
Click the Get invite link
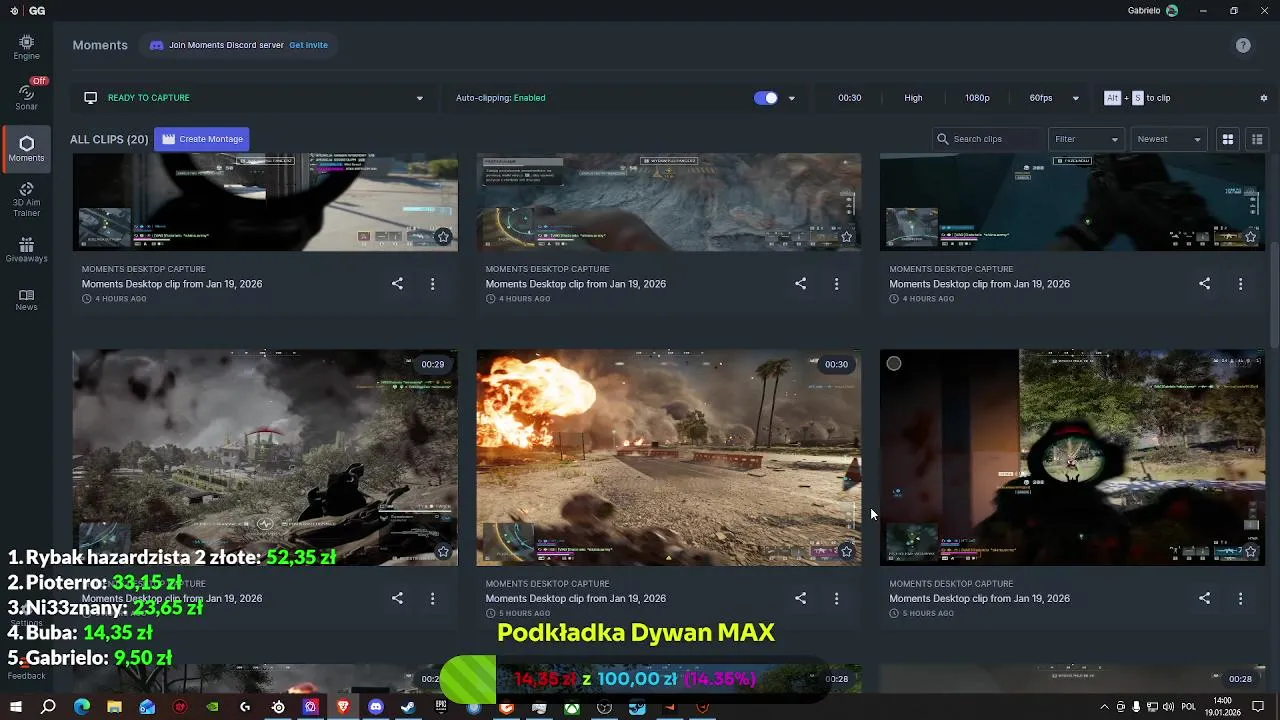(308, 45)
